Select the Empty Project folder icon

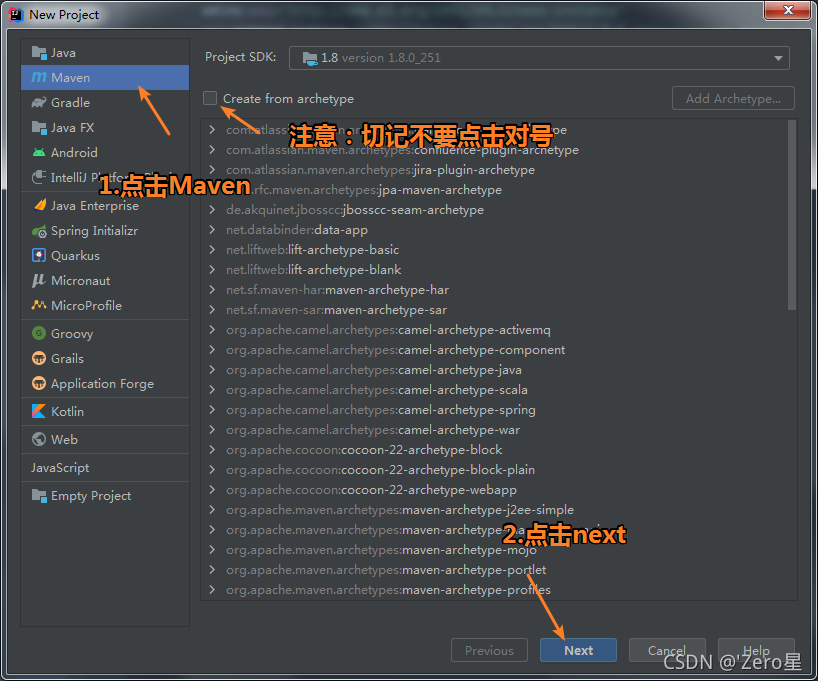click(x=39, y=496)
